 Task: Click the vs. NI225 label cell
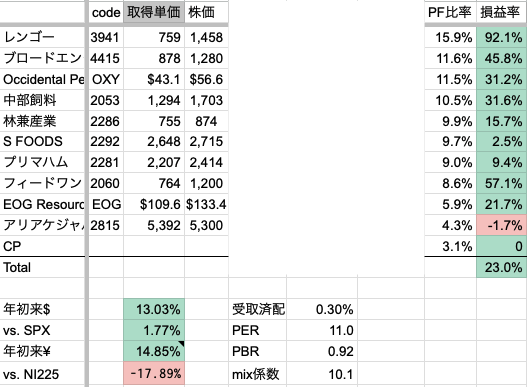(x=42, y=374)
